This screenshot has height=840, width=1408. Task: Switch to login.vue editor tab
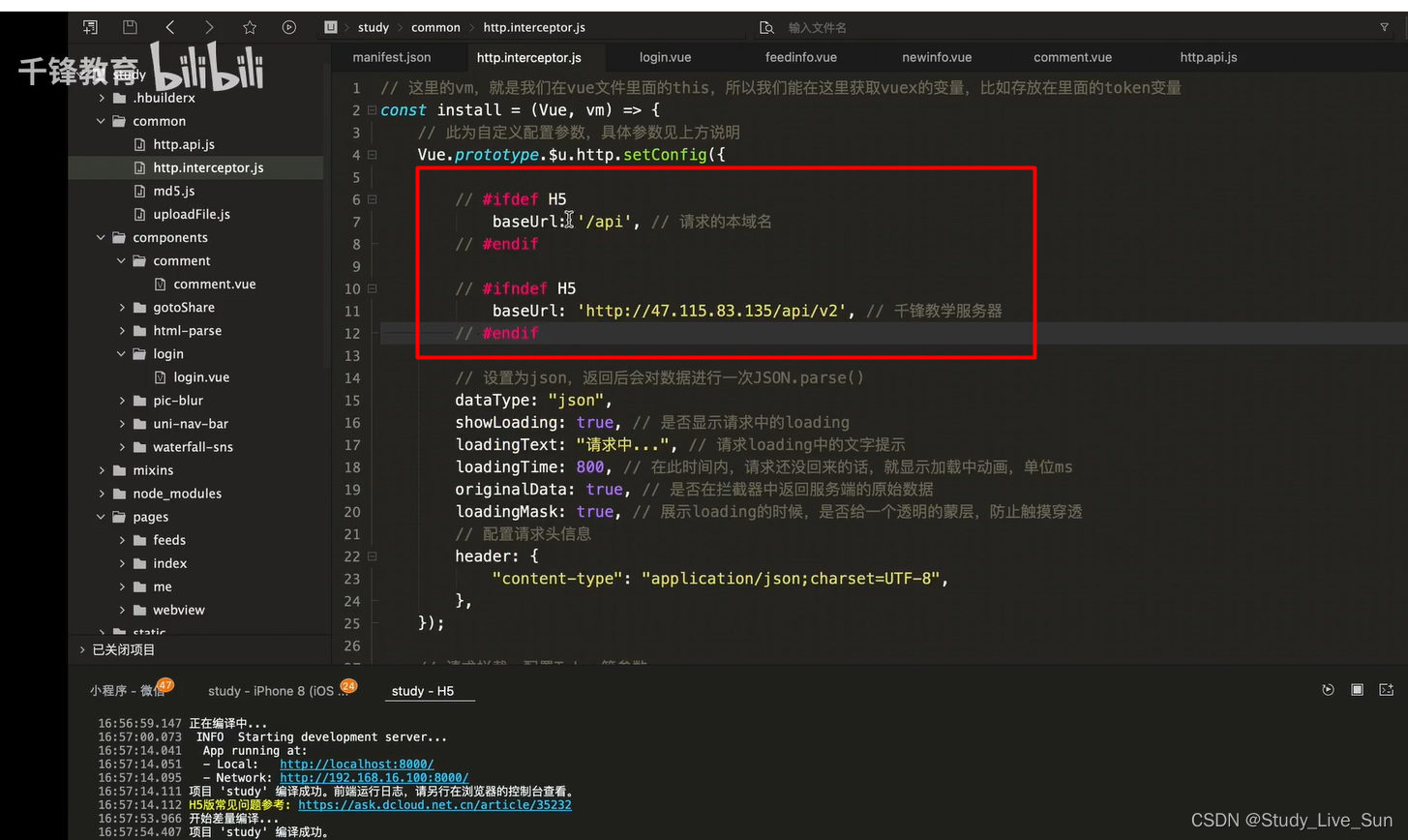[665, 57]
